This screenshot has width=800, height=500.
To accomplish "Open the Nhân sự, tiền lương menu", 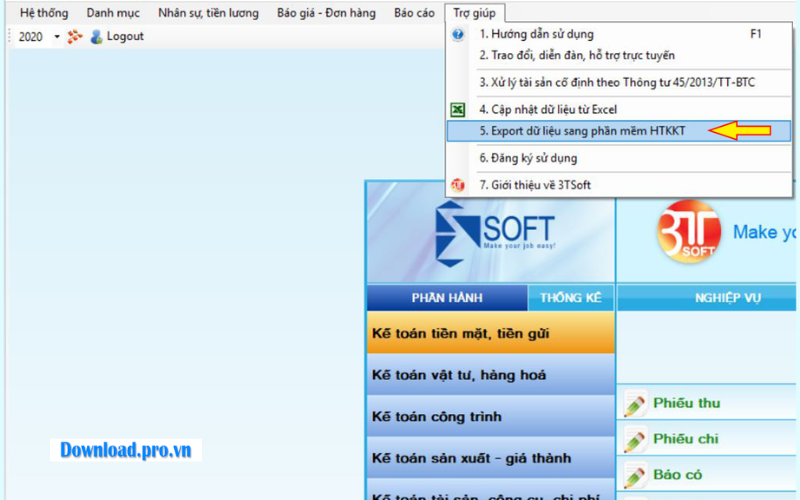I will tap(208, 13).
